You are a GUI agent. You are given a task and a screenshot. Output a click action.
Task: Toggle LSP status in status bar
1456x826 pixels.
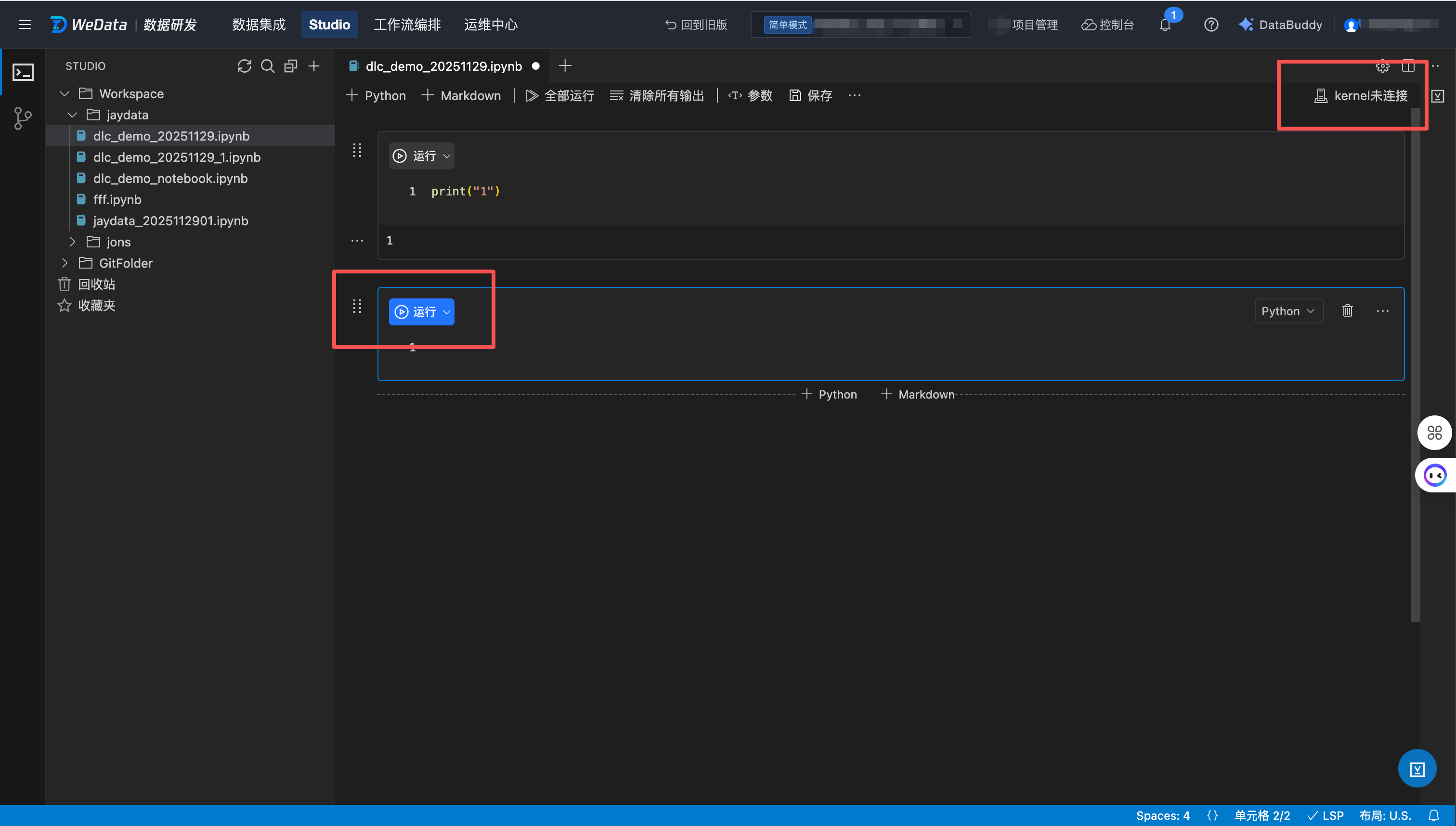coord(1325,815)
